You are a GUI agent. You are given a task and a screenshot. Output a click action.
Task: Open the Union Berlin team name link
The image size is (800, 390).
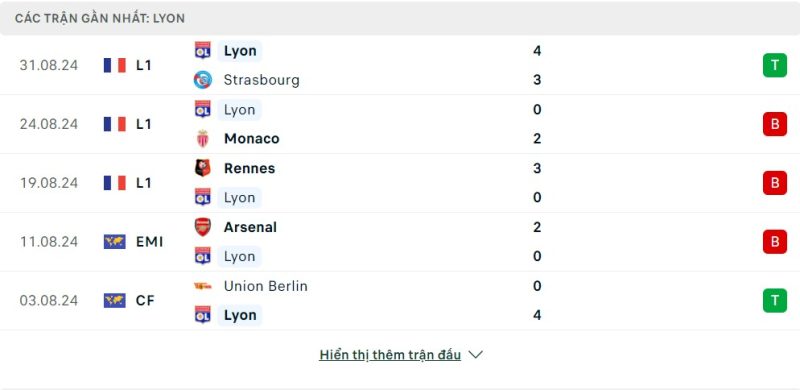pos(266,286)
